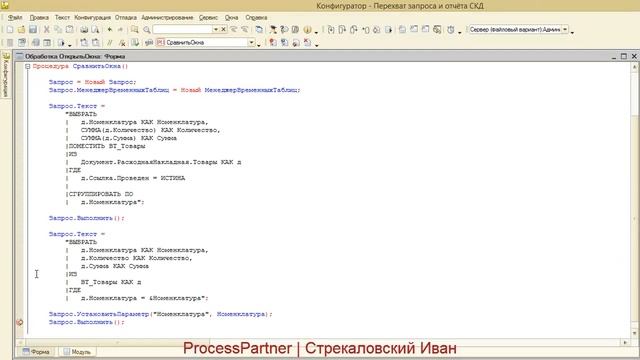The image size is (640, 360).
Task: Click the magnifier search icon
Action: pyautogui.click(x=147, y=30)
